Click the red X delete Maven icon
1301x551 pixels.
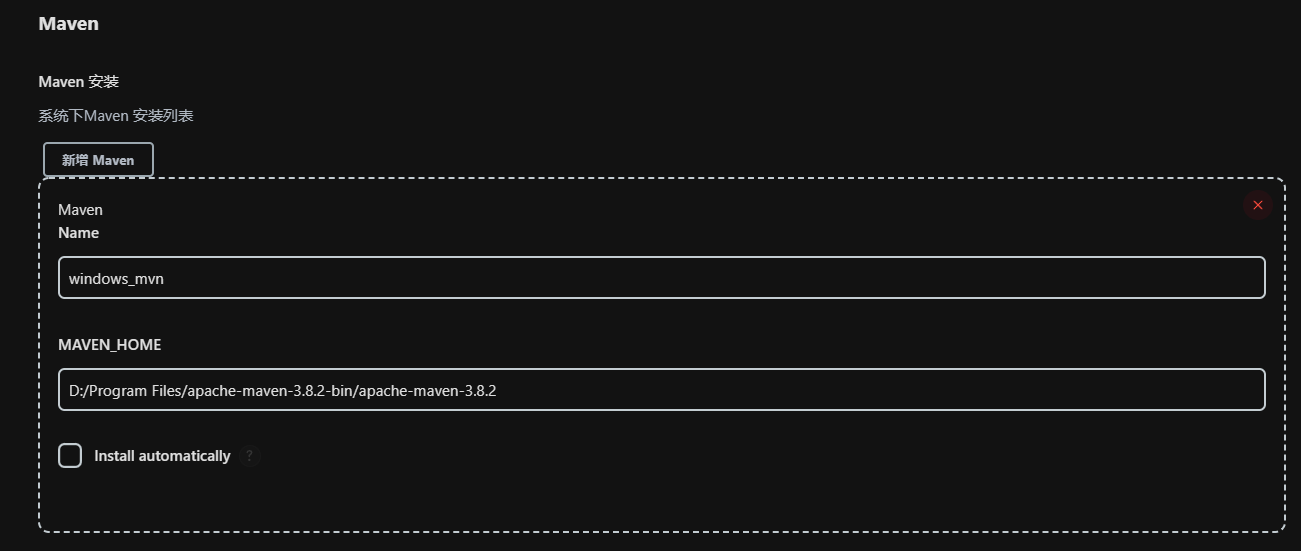[x=1257, y=205]
